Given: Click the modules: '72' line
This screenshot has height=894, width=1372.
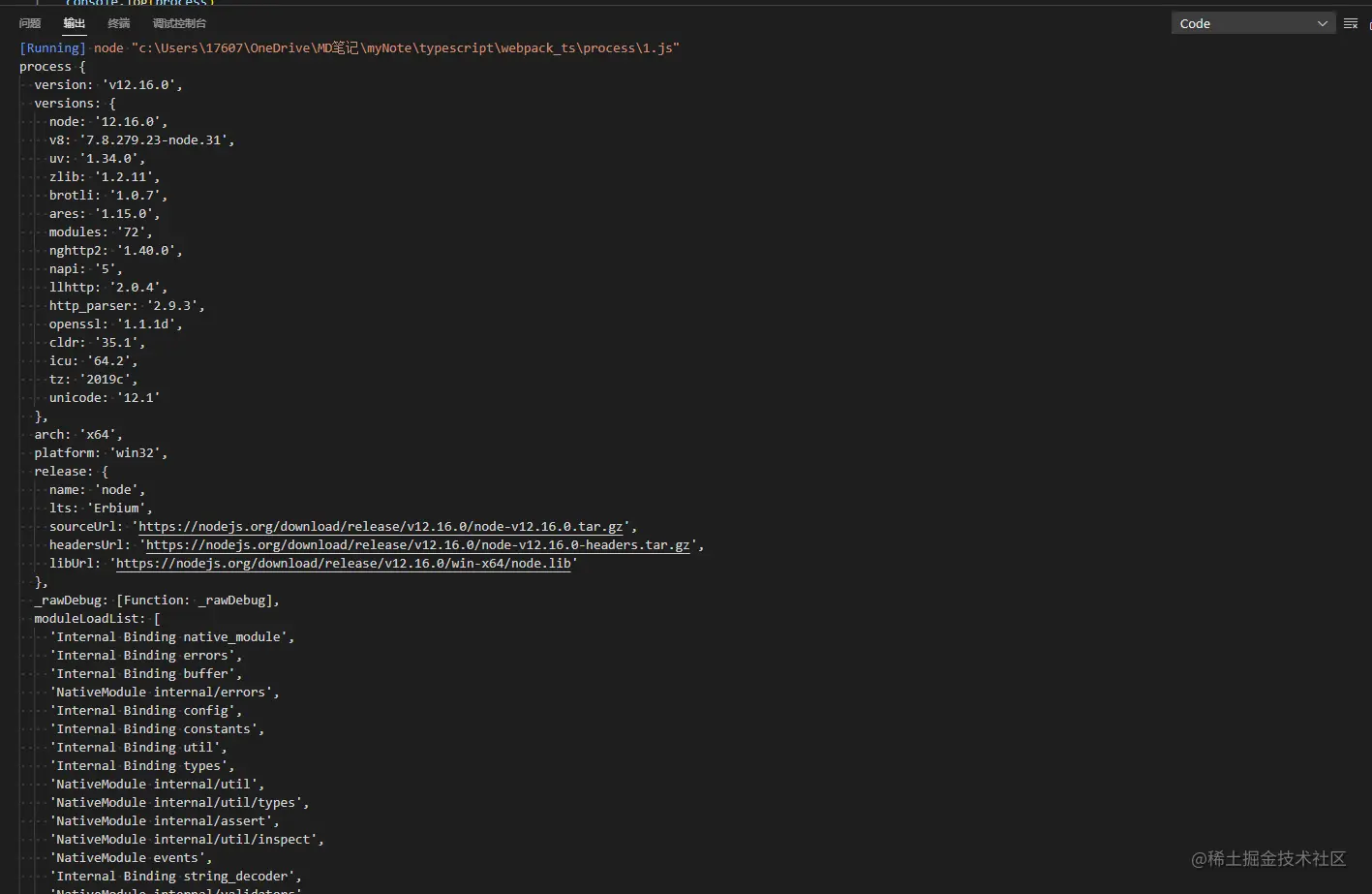Looking at the screenshot, I should pos(101,232).
